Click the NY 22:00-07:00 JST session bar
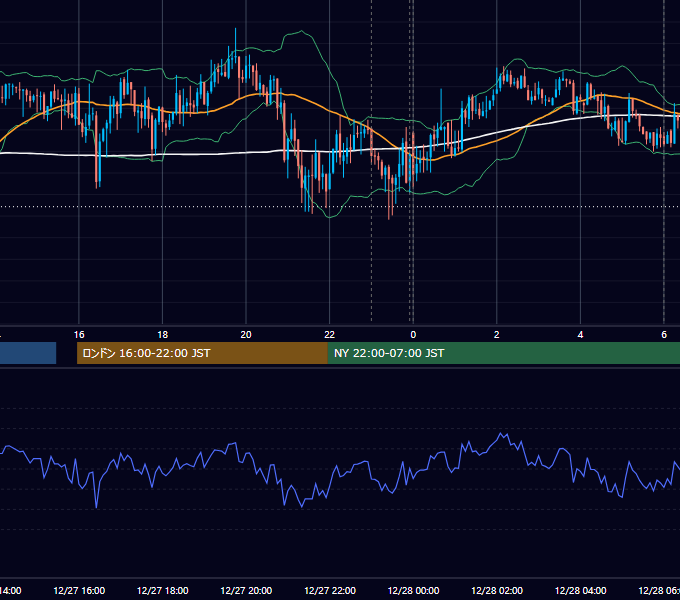This screenshot has width=680, height=600. click(503, 353)
